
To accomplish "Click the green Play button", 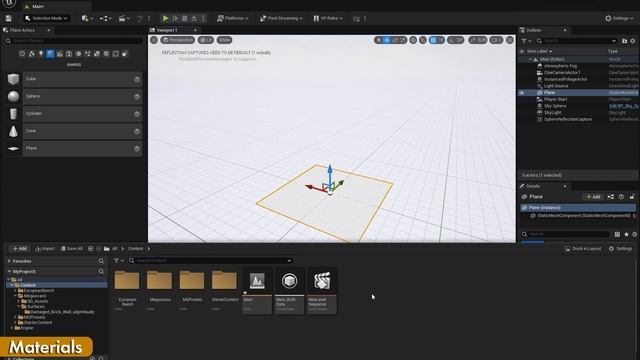I will [x=165, y=18].
